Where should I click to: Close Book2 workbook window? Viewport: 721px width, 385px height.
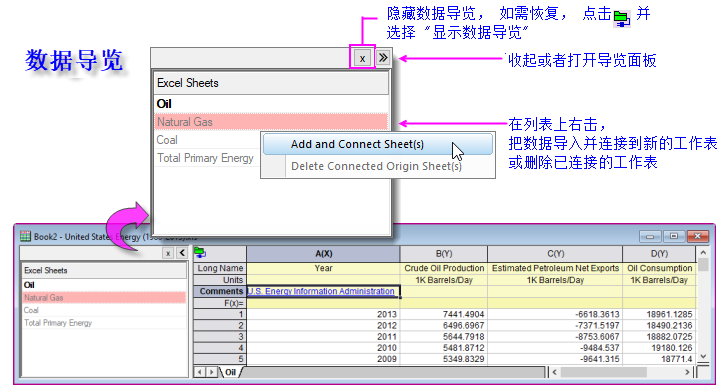pos(698,236)
